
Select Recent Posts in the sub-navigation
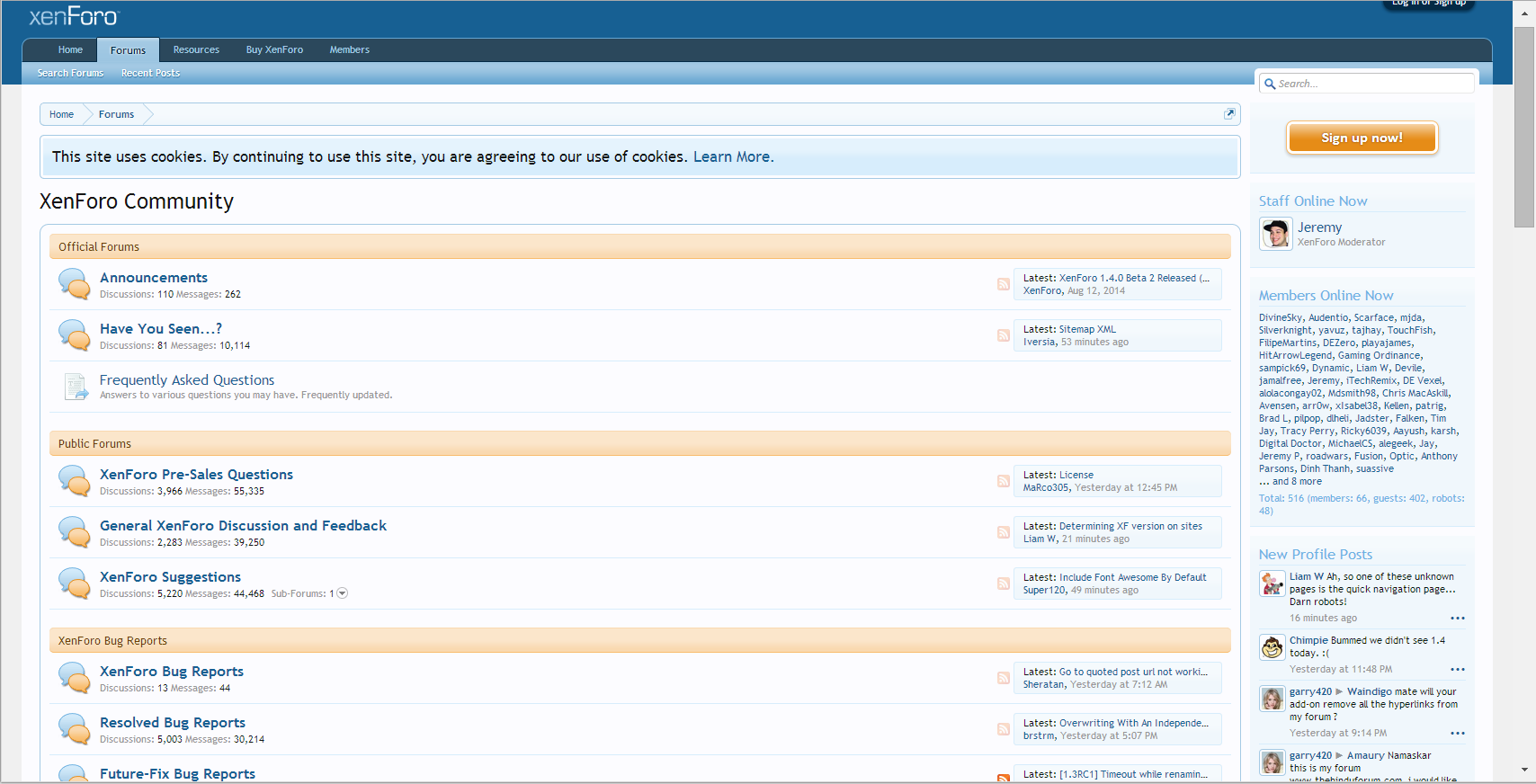pyautogui.click(x=150, y=73)
